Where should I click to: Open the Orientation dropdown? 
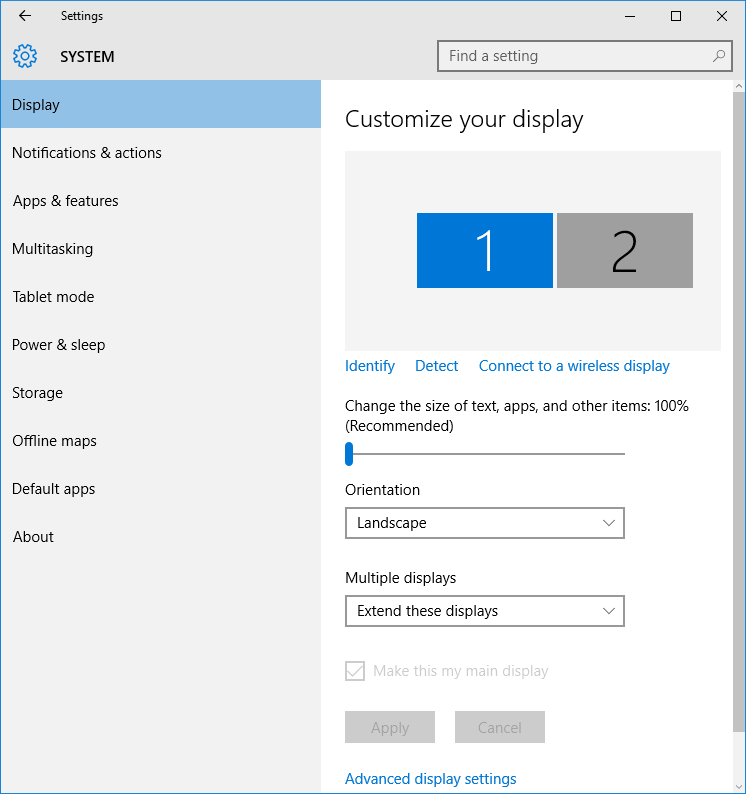tap(484, 523)
